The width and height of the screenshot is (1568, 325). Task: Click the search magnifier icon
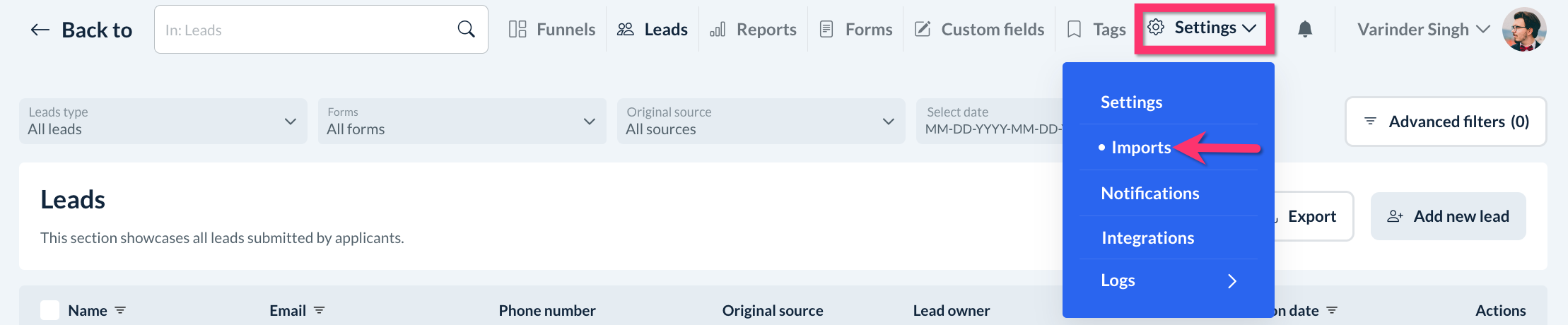466,29
